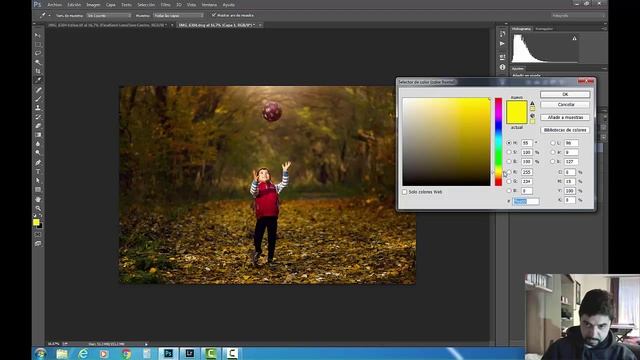
Task: Change screen mode icon at toolbox bottom
Action: click(38, 244)
